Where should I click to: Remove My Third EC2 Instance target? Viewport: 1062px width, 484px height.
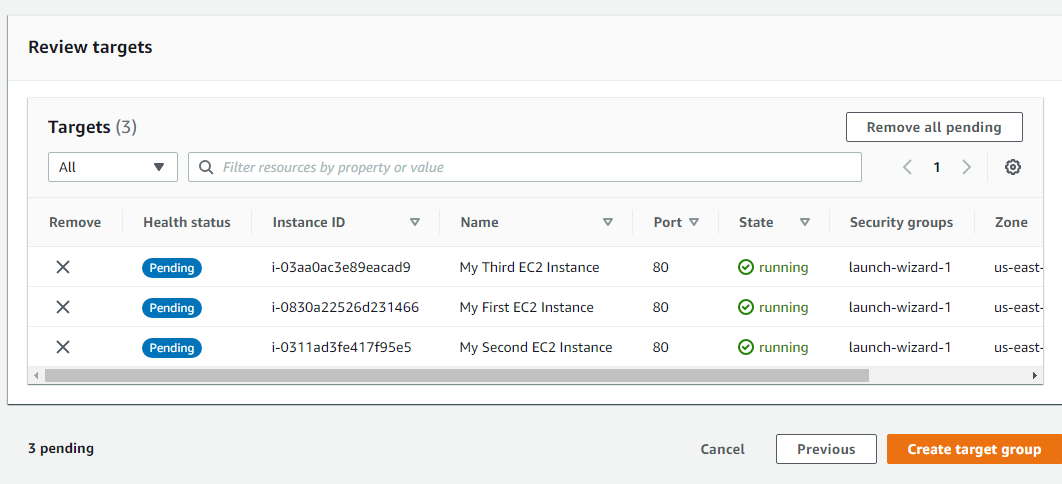63,267
